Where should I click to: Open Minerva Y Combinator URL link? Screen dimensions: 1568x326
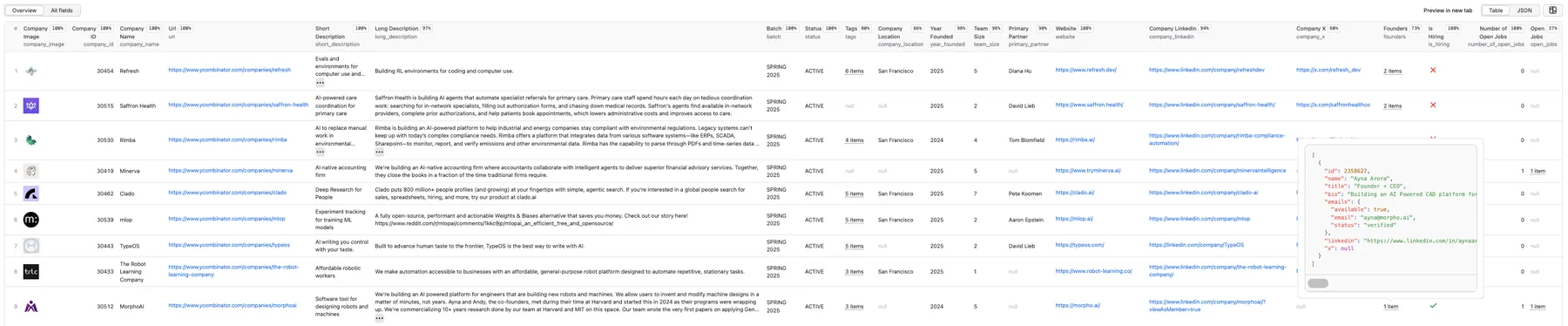230,171
